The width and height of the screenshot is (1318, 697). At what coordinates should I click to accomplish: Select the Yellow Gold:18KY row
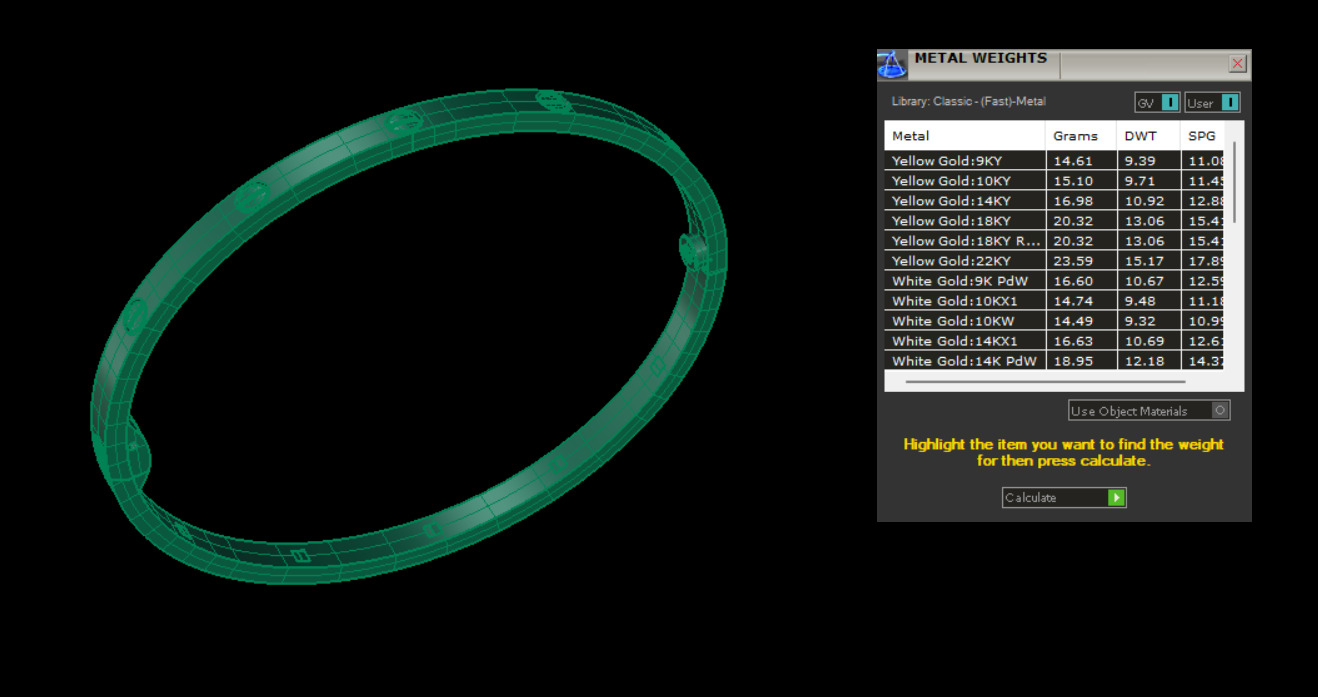pyautogui.click(x=1054, y=221)
